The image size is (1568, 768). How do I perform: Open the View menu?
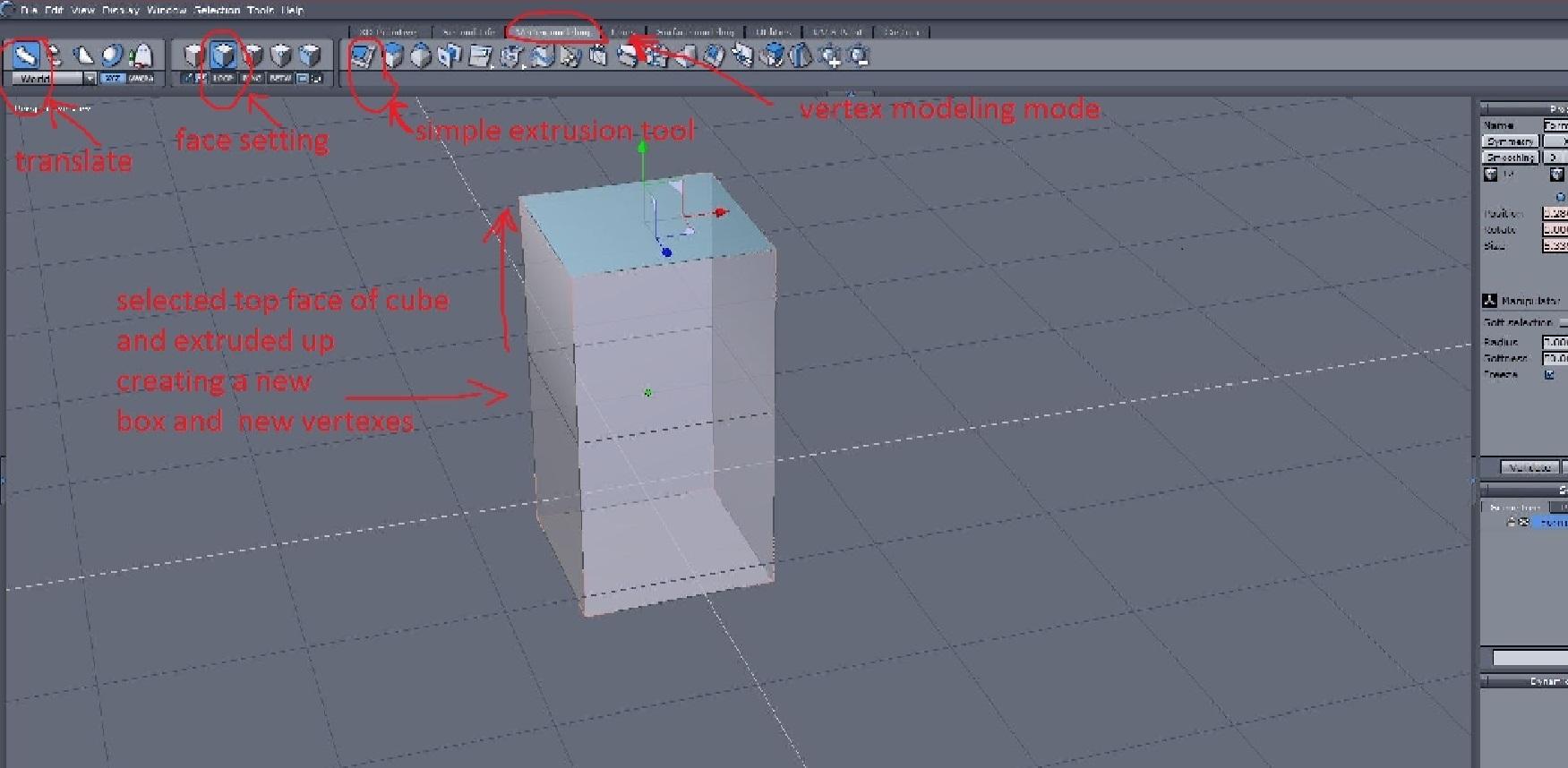pyautogui.click(x=82, y=10)
